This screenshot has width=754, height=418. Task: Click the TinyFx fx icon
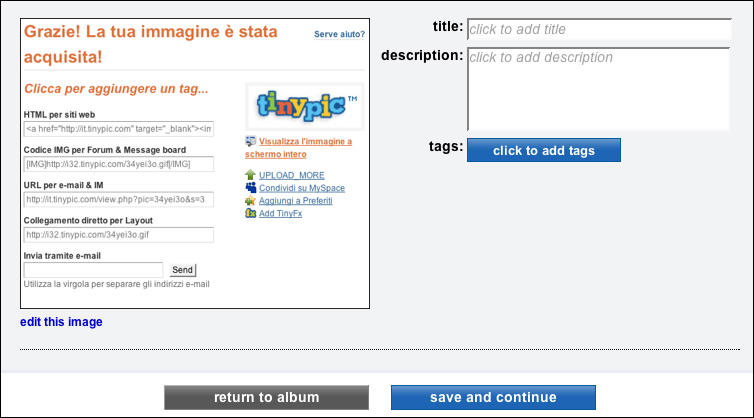pyautogui.click(x=250, y=213)
